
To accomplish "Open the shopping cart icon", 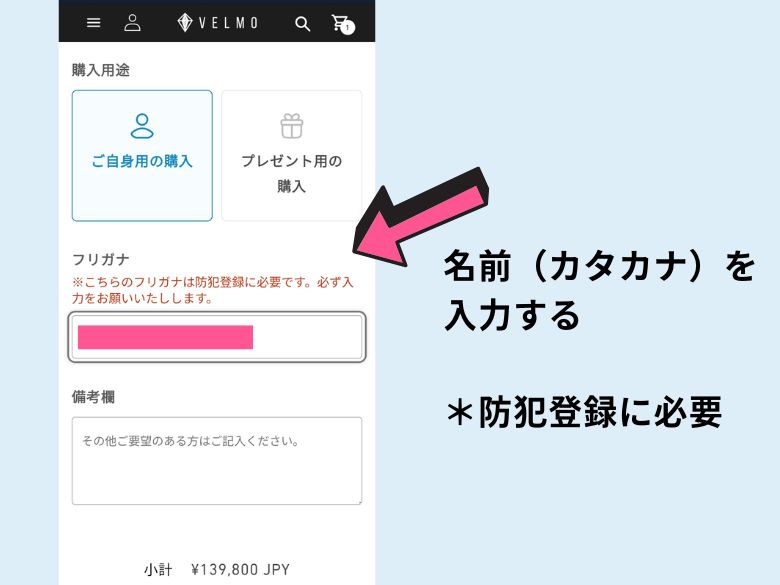I will click(340, 22).
